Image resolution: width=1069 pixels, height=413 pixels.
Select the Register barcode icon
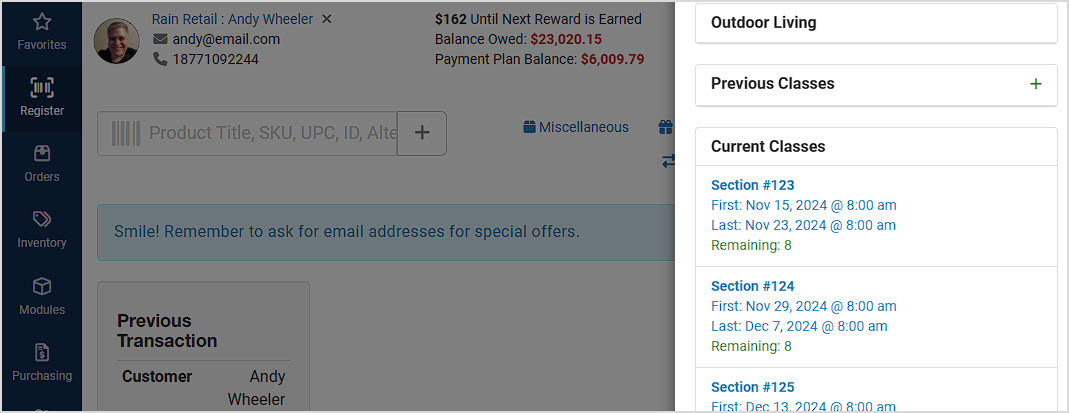click(x=42, y=88)
